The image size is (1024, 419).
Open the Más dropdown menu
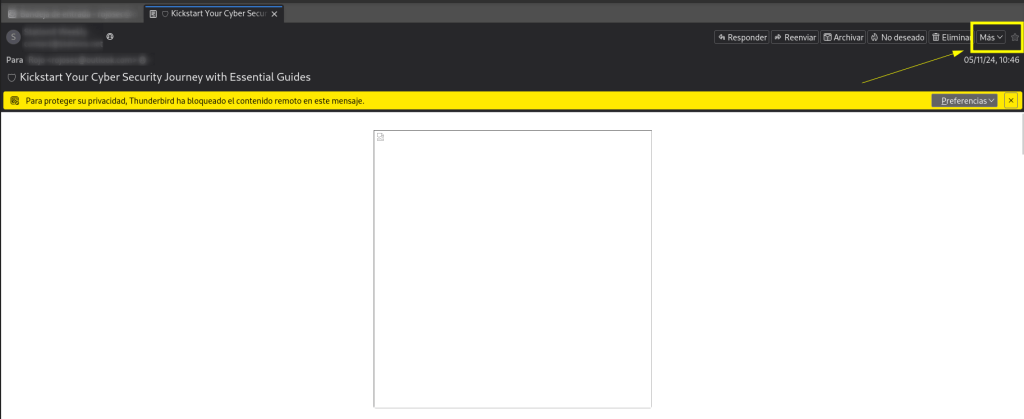pyautogui.click(x=991, y=37)
